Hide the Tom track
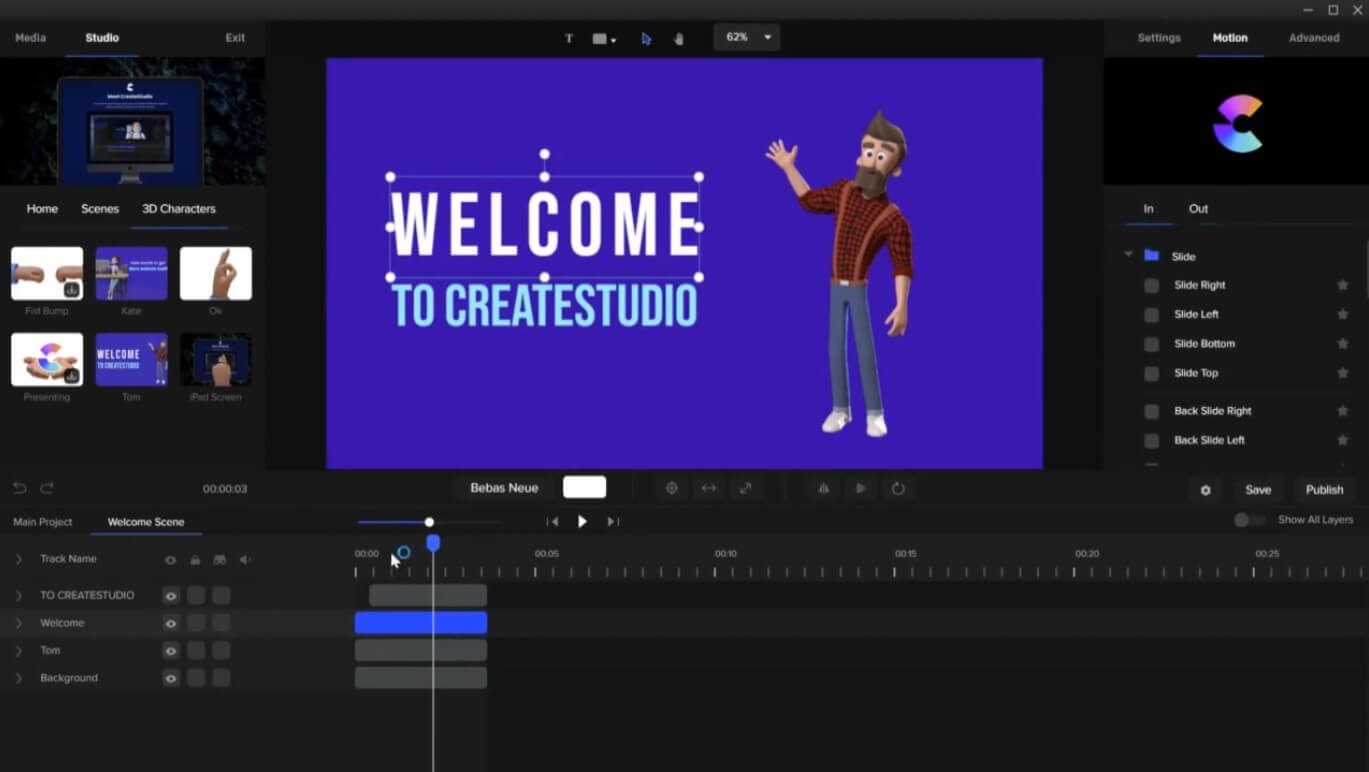This screenshot has width=1369, height=772. (x=171, y=651)
